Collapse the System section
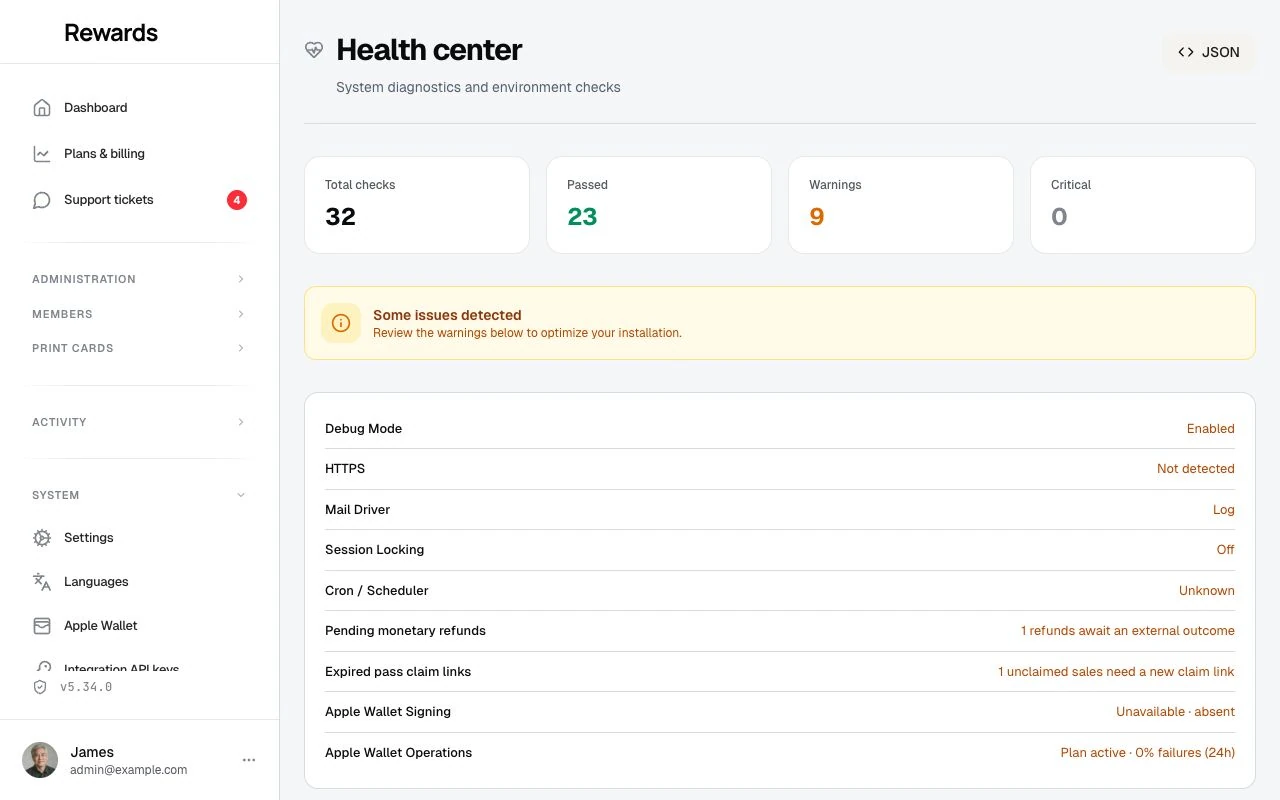1280x800 pixels. coord(139,495)
